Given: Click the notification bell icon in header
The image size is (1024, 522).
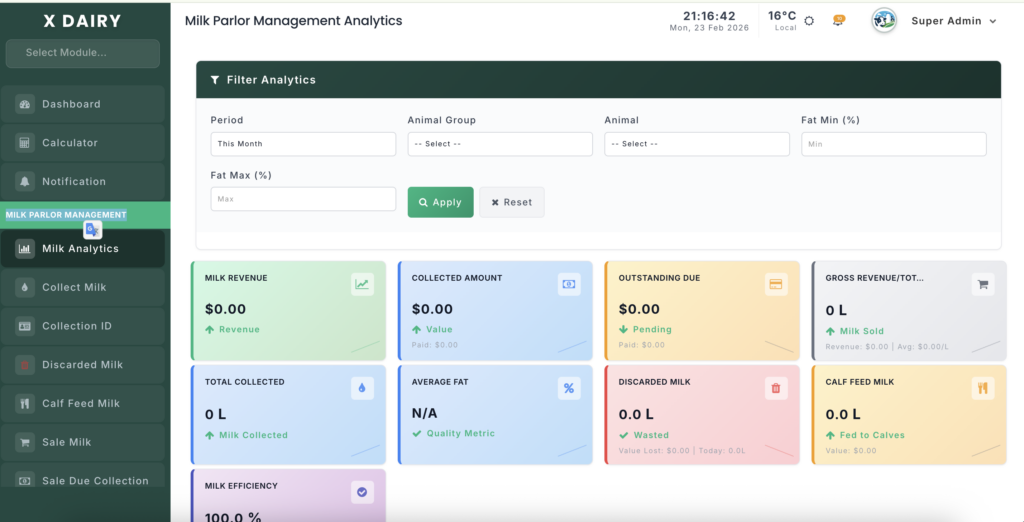Looking at the screenshot, I should [x=838, y=20].
